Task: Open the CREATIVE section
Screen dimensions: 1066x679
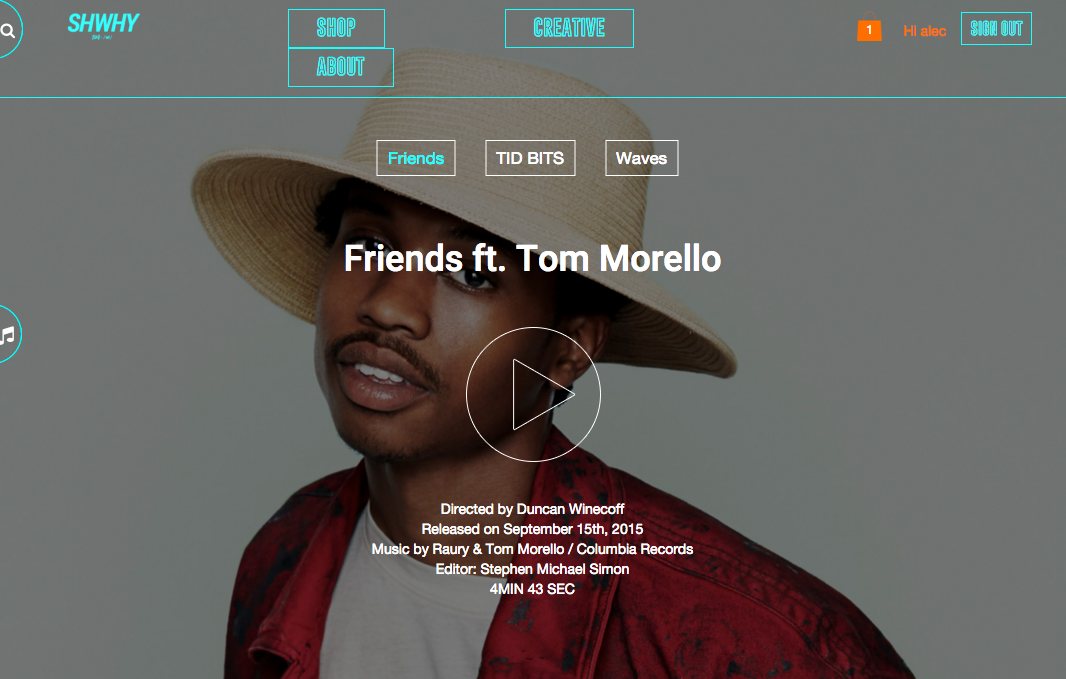Action: (x=570, y=29)
